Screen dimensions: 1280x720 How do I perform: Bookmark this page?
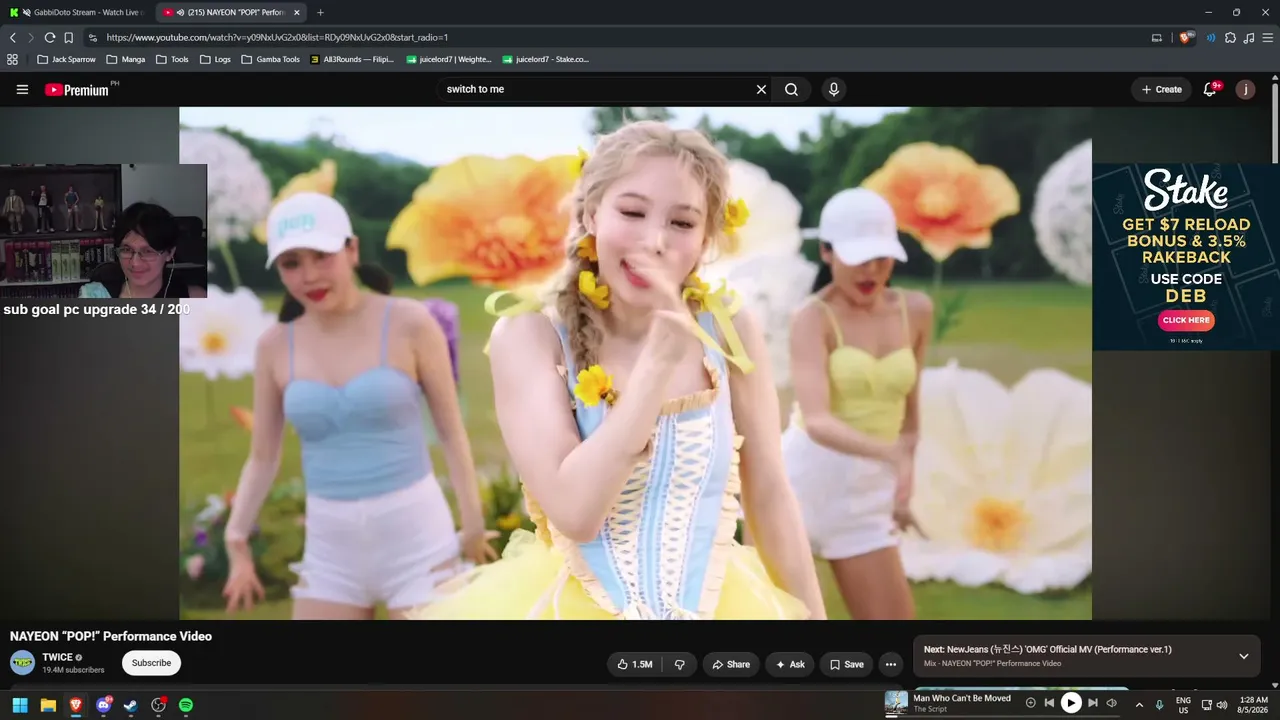click(x=68, y=38)
